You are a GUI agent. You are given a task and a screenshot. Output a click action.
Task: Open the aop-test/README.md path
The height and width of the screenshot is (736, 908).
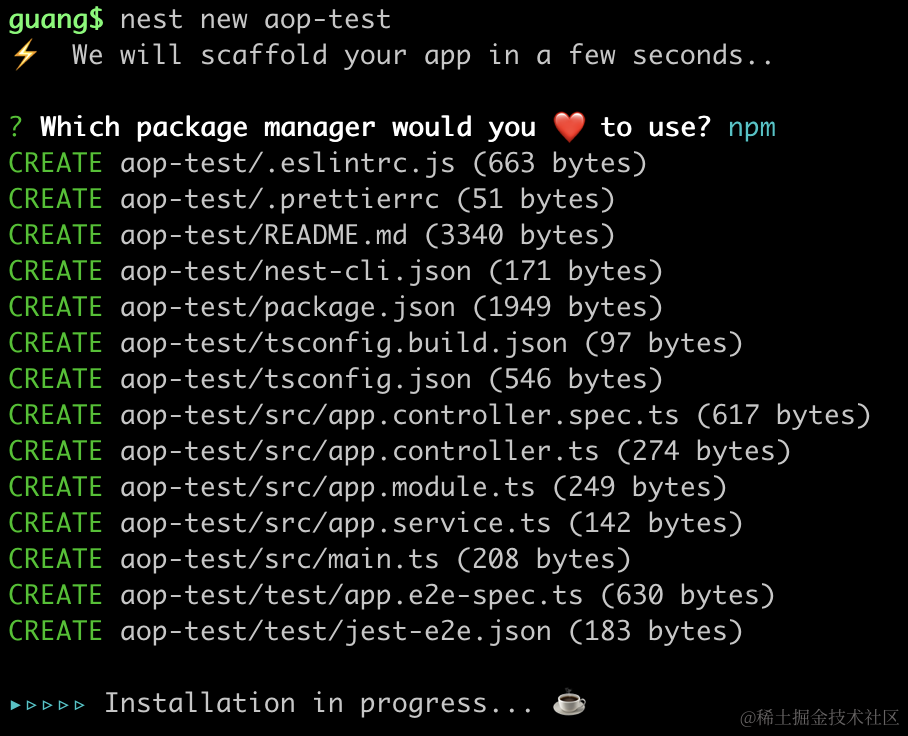[264, 235]
